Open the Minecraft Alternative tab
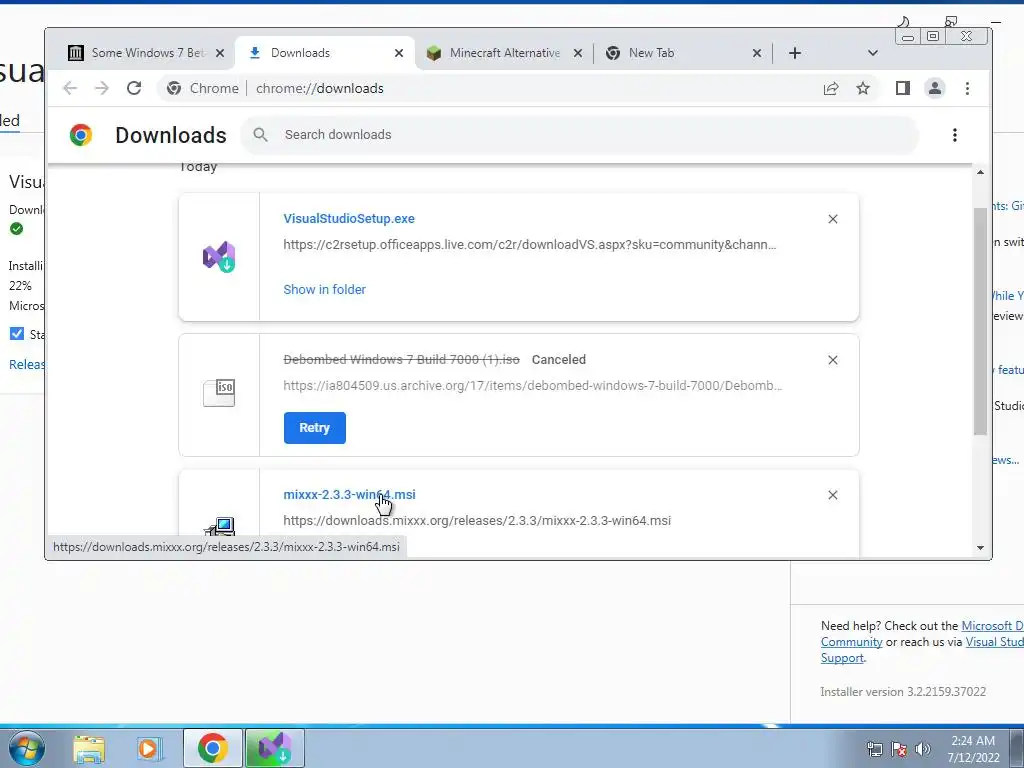Image resolution: width=1024 pixels, height=768 pixels. point(504,53)
